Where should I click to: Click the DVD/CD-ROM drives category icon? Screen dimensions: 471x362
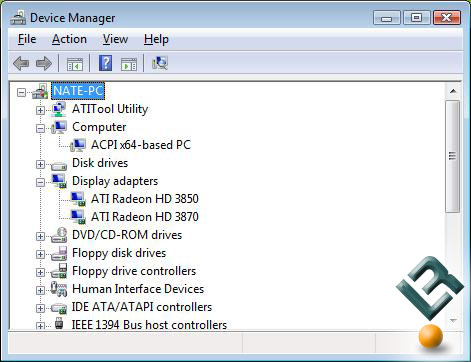click(x=59, y=235)
